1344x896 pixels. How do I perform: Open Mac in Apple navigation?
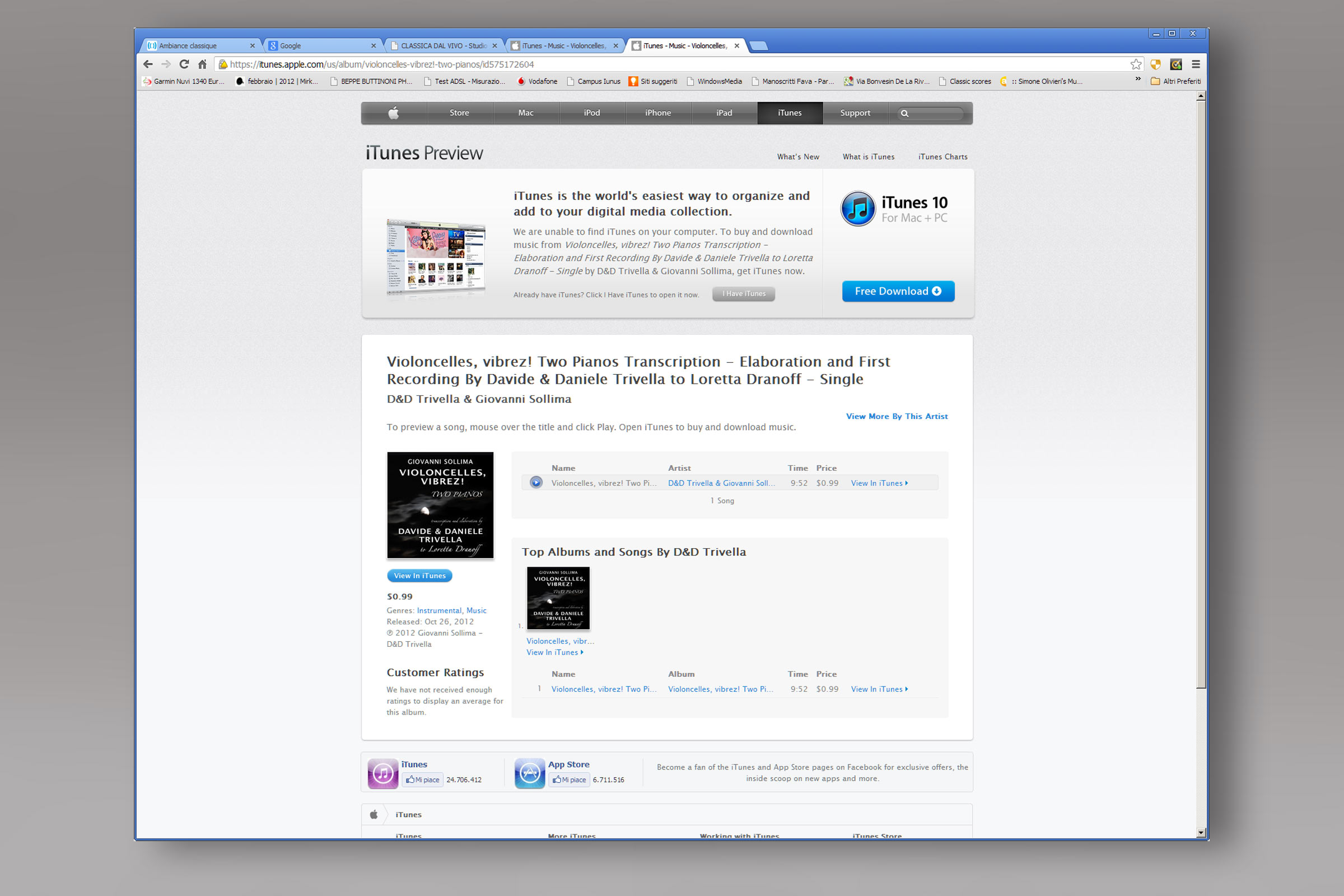pos(526,113)
